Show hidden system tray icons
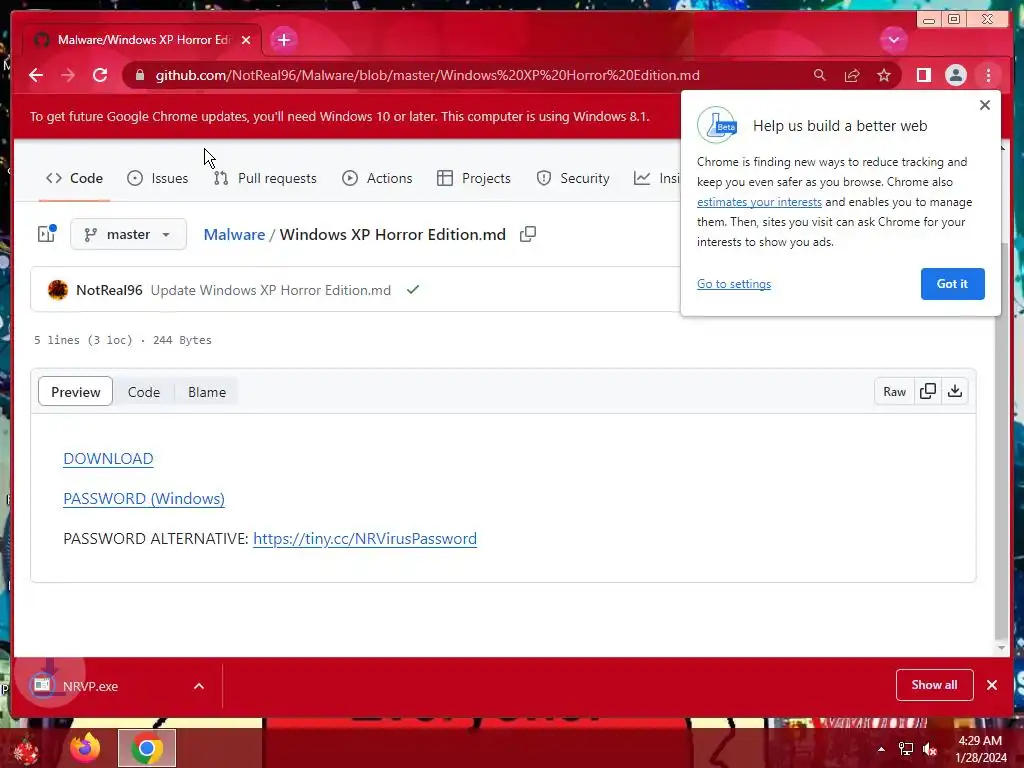The width and height of the screenshot is (1024, 768). (x=882, y=749)
